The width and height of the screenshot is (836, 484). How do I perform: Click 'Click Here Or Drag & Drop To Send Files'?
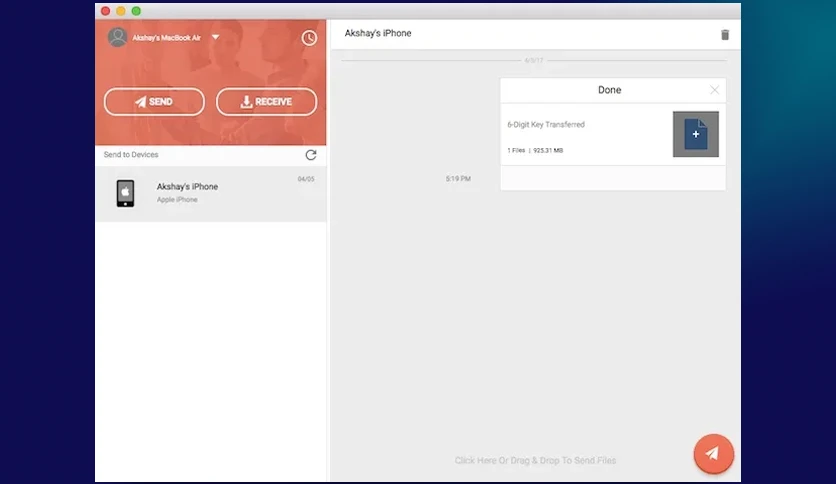pos(535,461)
